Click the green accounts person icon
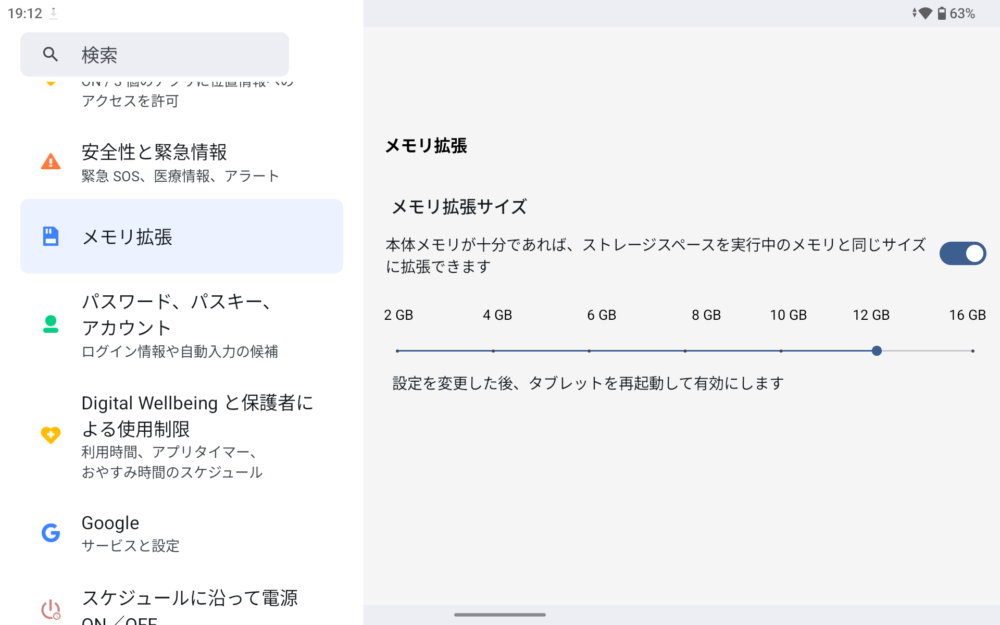This screenshot has width=1000, height=625. click(50, 324)
